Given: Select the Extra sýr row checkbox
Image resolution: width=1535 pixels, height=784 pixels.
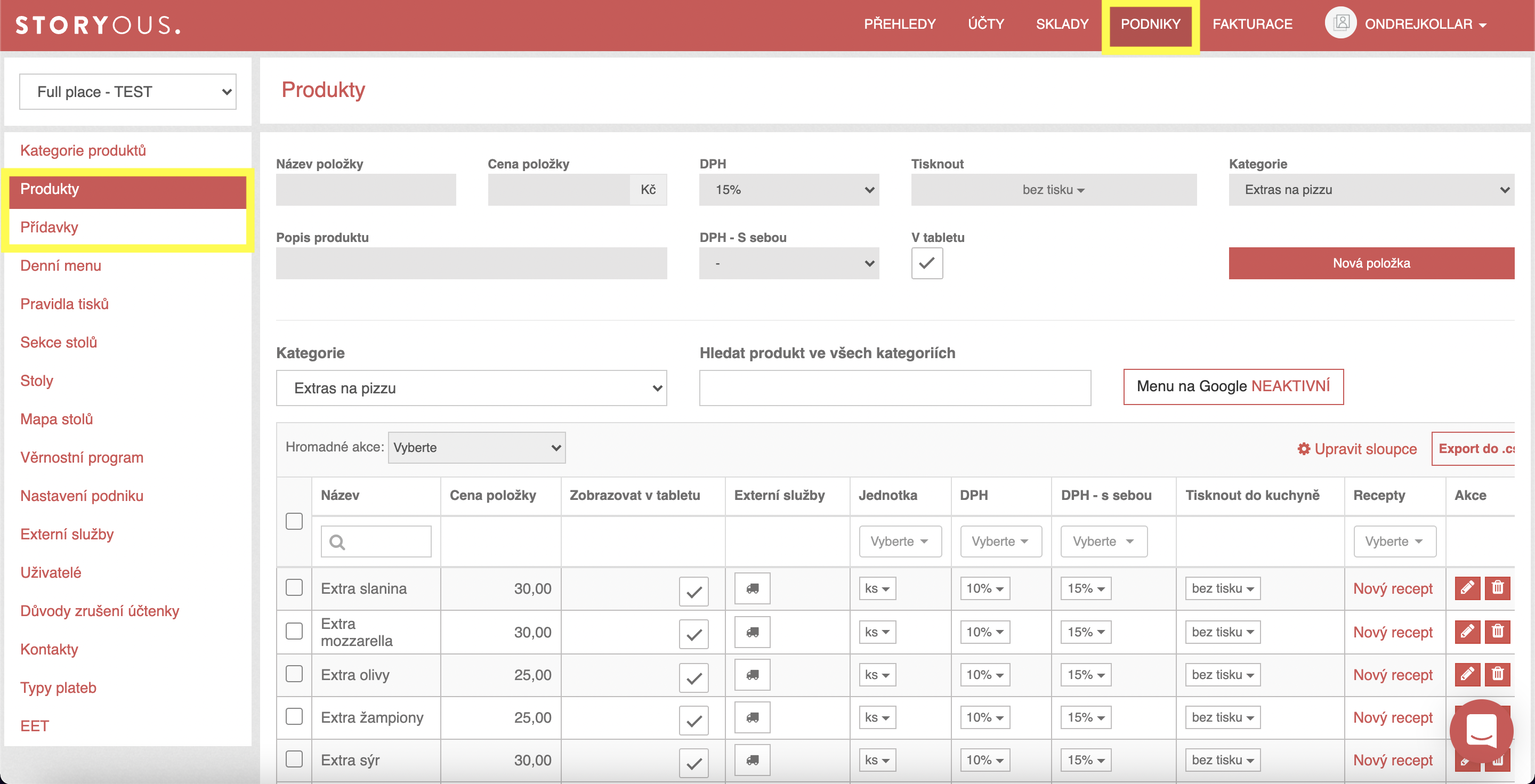Looking at the screenshot, I should (294, 759).
